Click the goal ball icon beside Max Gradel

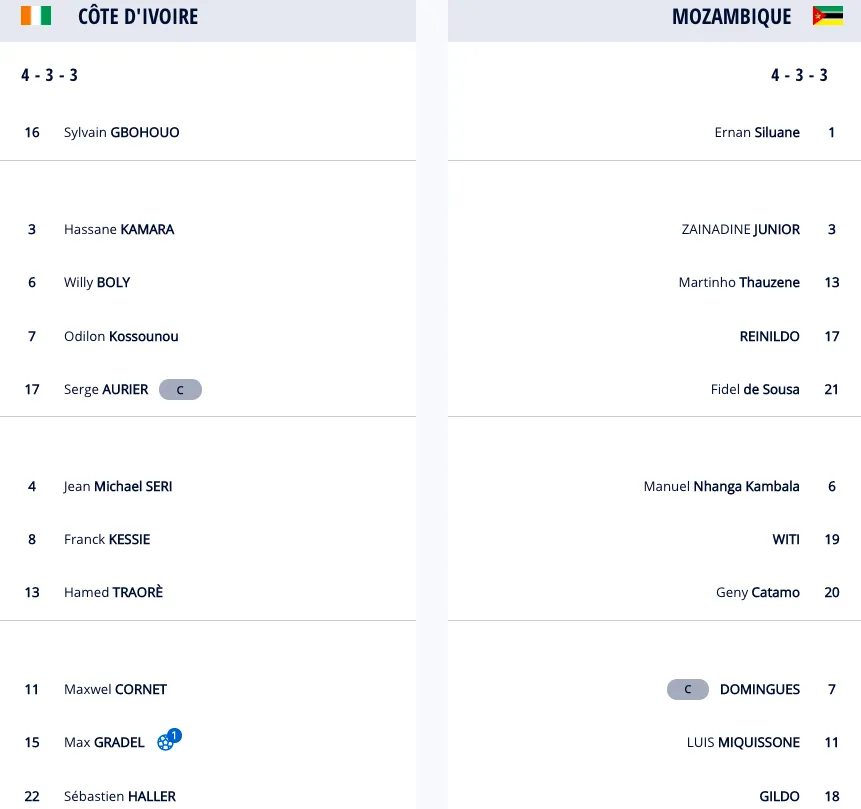pos(166,742)
